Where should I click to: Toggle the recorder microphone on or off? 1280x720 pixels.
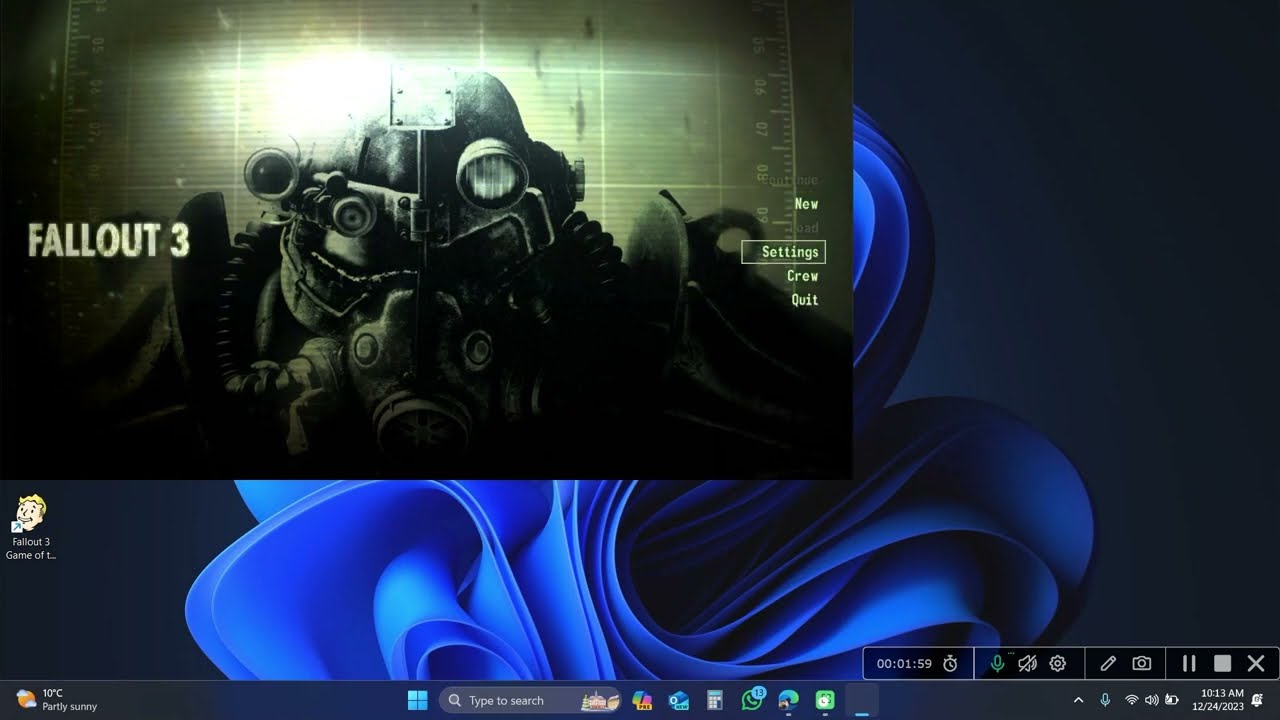pos(997,663)
